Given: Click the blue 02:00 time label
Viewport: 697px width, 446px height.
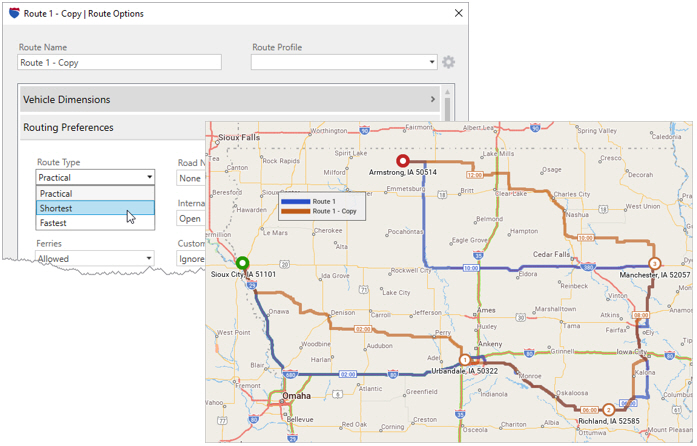Looking at the screenshot, I should 347,374.
